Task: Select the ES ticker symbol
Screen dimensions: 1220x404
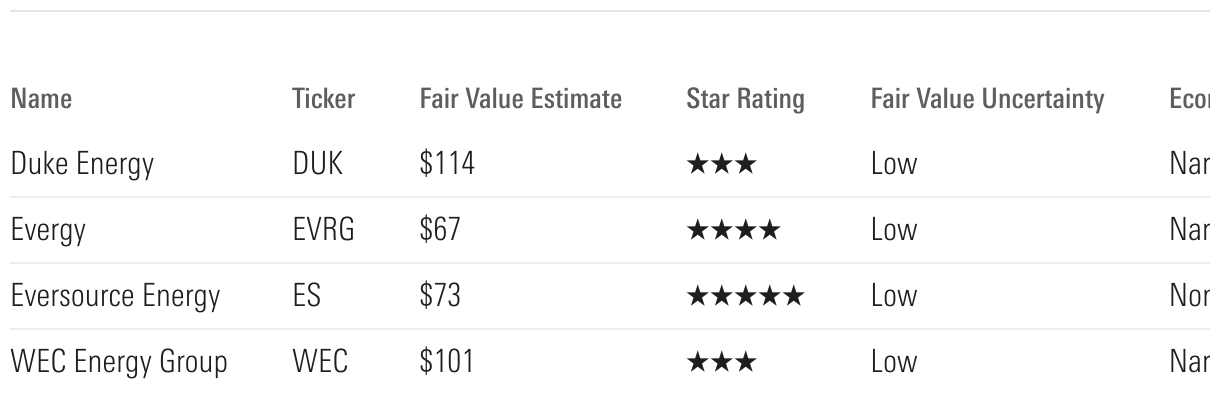Action: 306,296
